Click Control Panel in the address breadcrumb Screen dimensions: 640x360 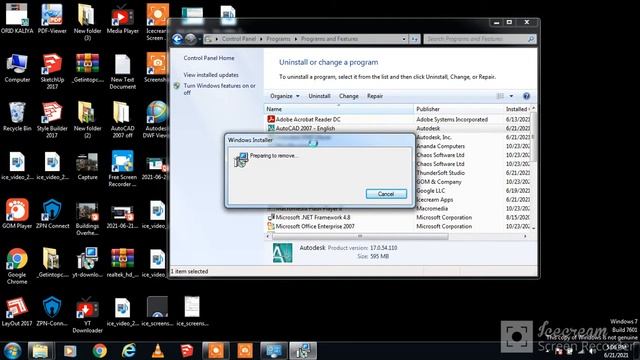point(239,39)
